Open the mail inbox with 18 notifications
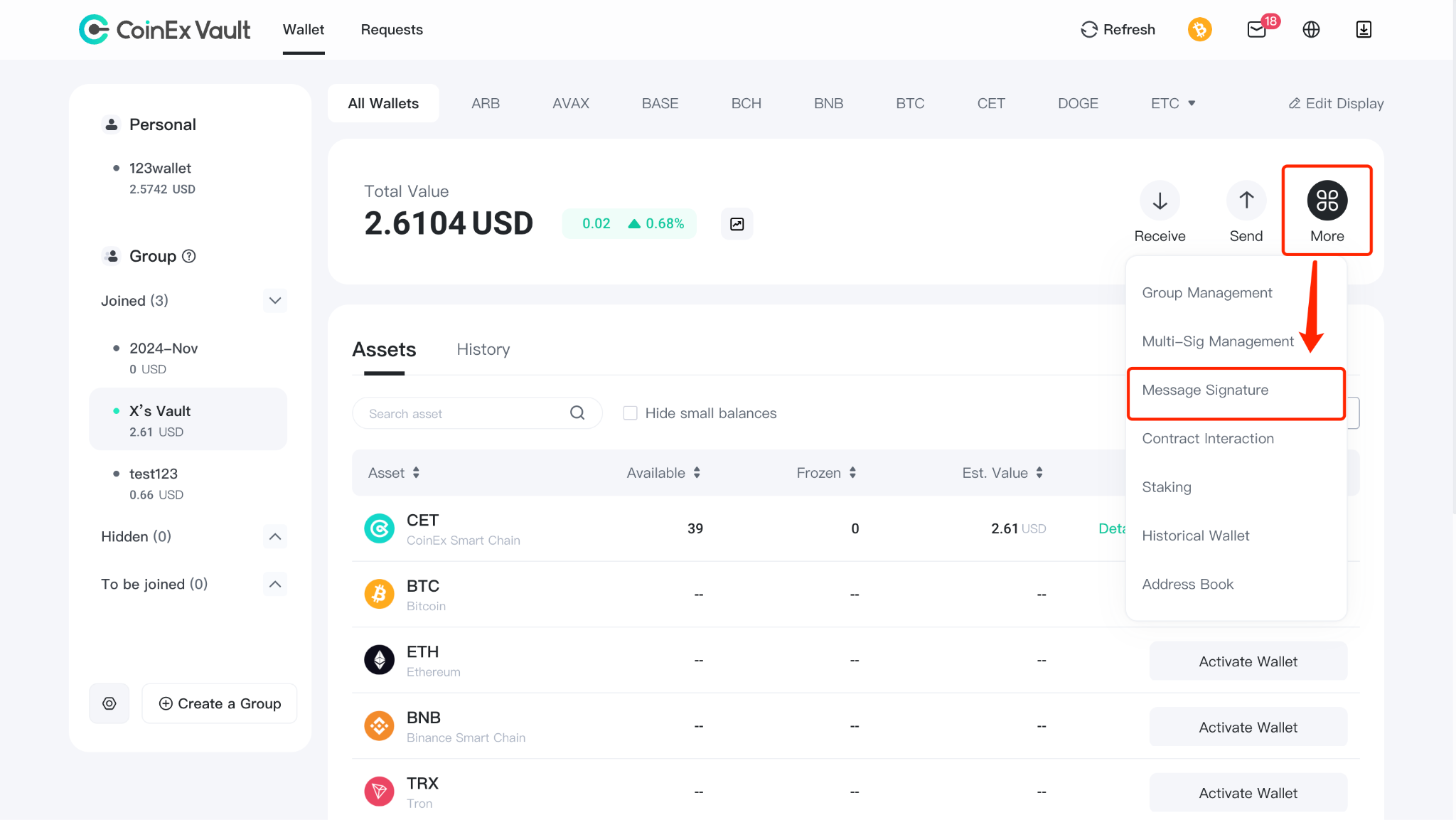 point(1257,29)
